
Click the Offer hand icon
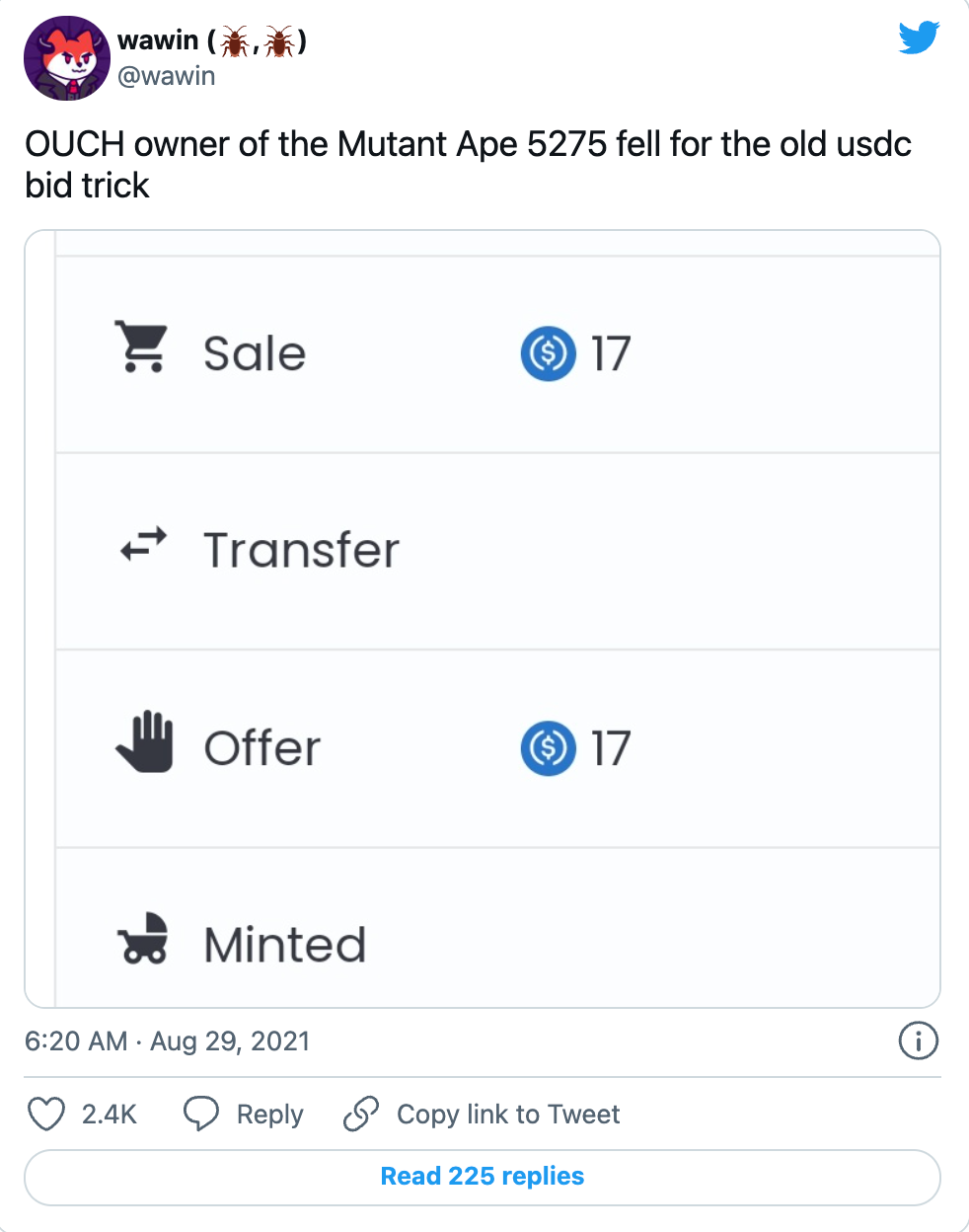tap(144, 741)
